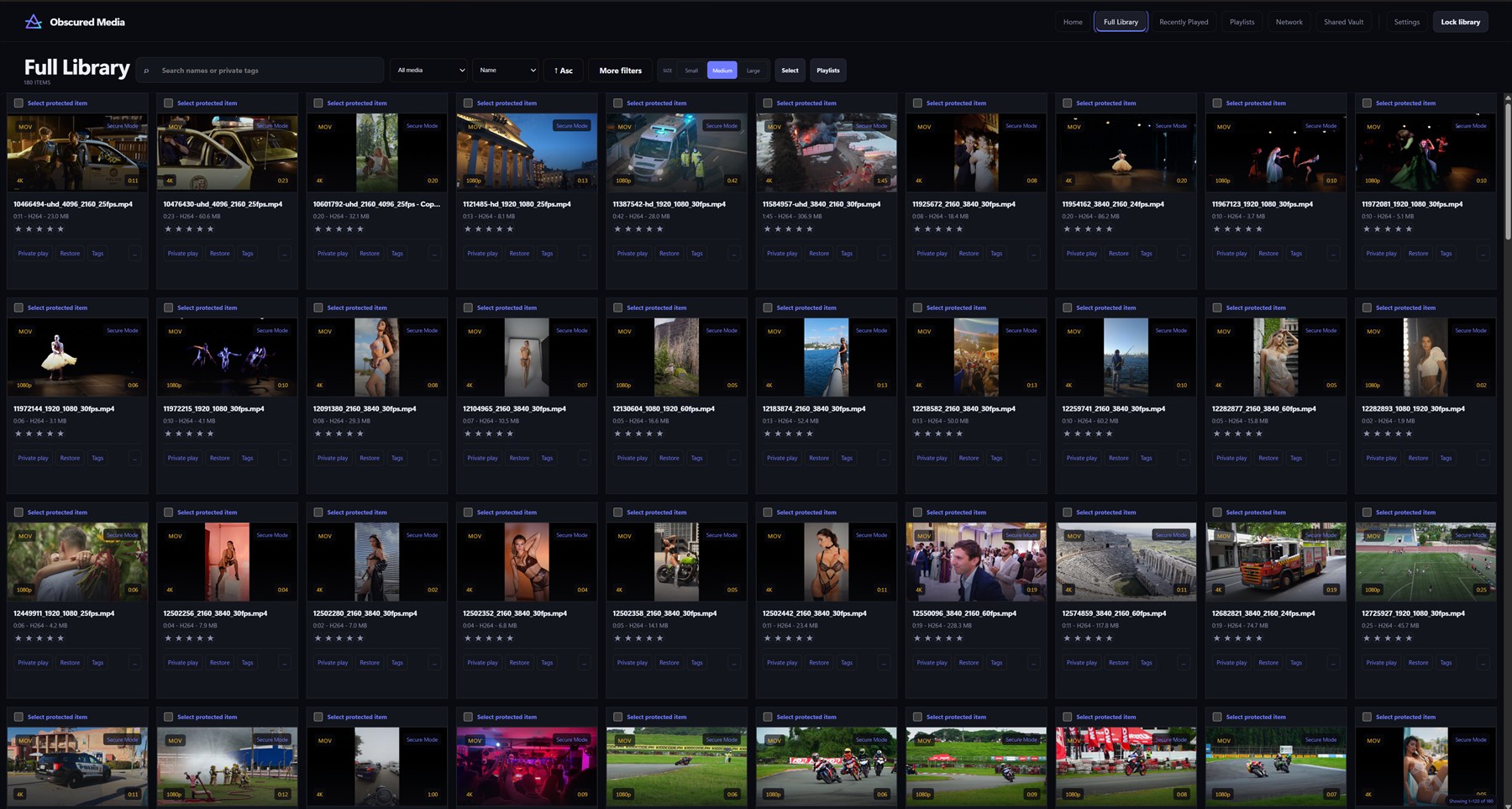Click the Playlists button beside Select
The width and height of the screenshot is (1512, 809).
point(828,71)
